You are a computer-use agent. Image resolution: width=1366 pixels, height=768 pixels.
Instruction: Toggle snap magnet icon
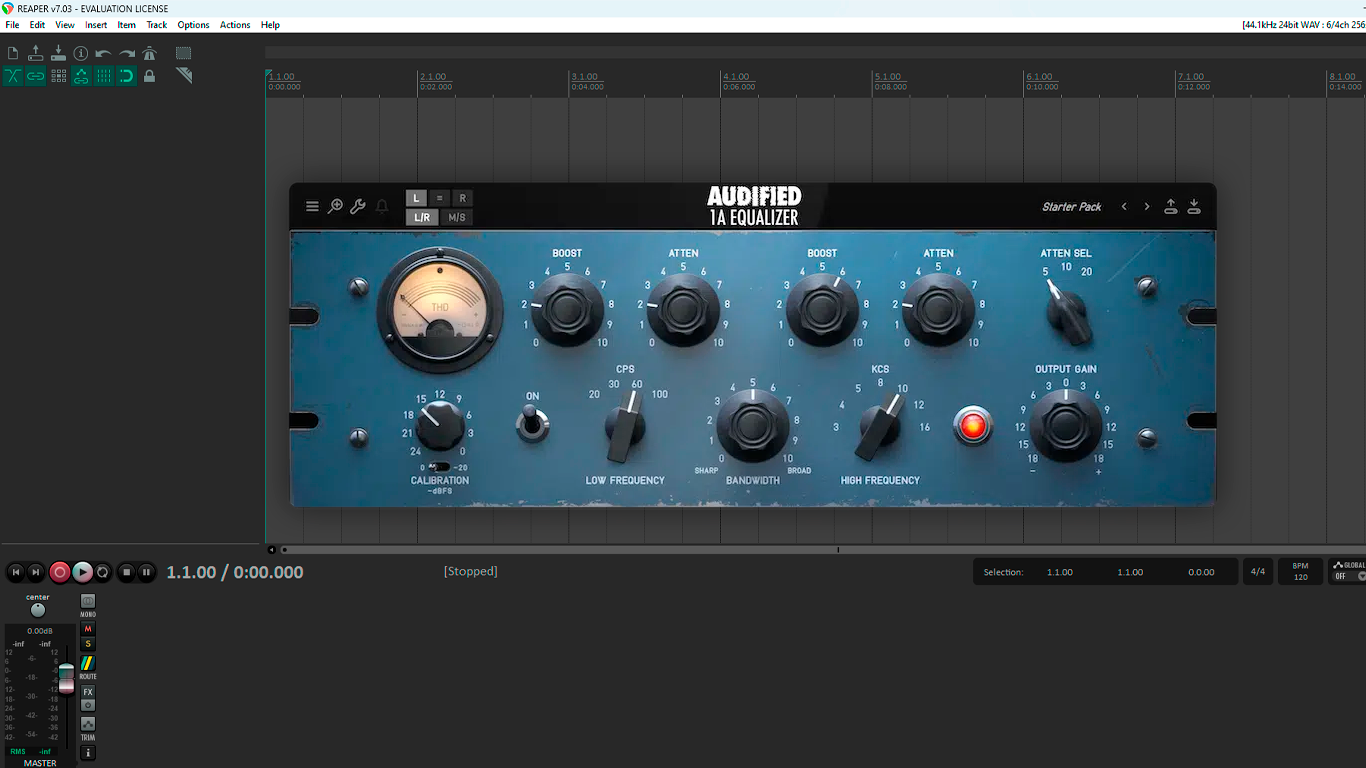point(127,76)
